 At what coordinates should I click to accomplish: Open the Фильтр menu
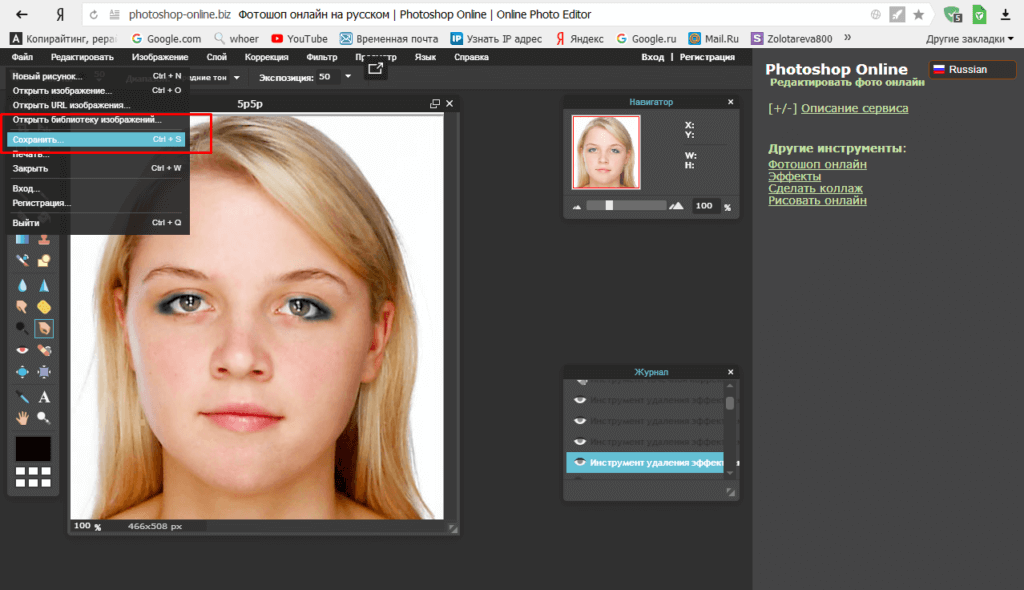[x=321, y=57]
